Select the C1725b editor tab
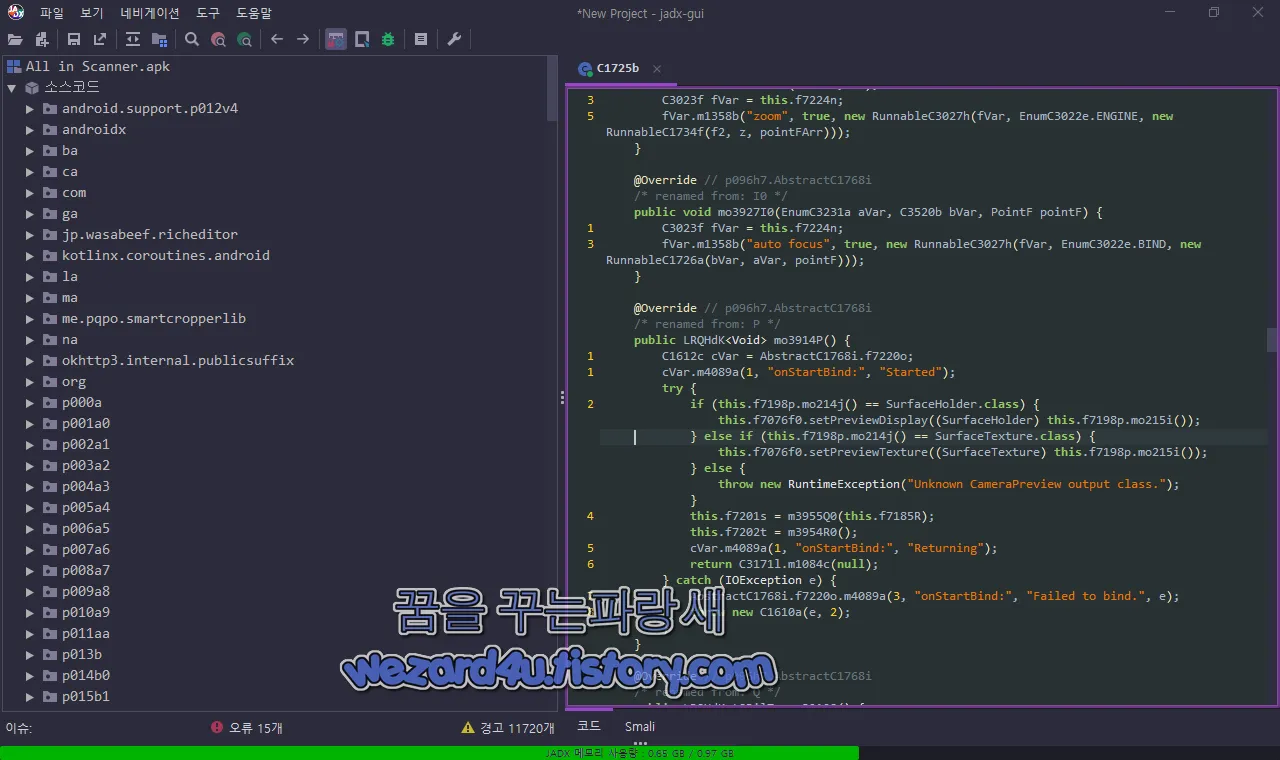1280x760 pixels. [x=618, y=68]
